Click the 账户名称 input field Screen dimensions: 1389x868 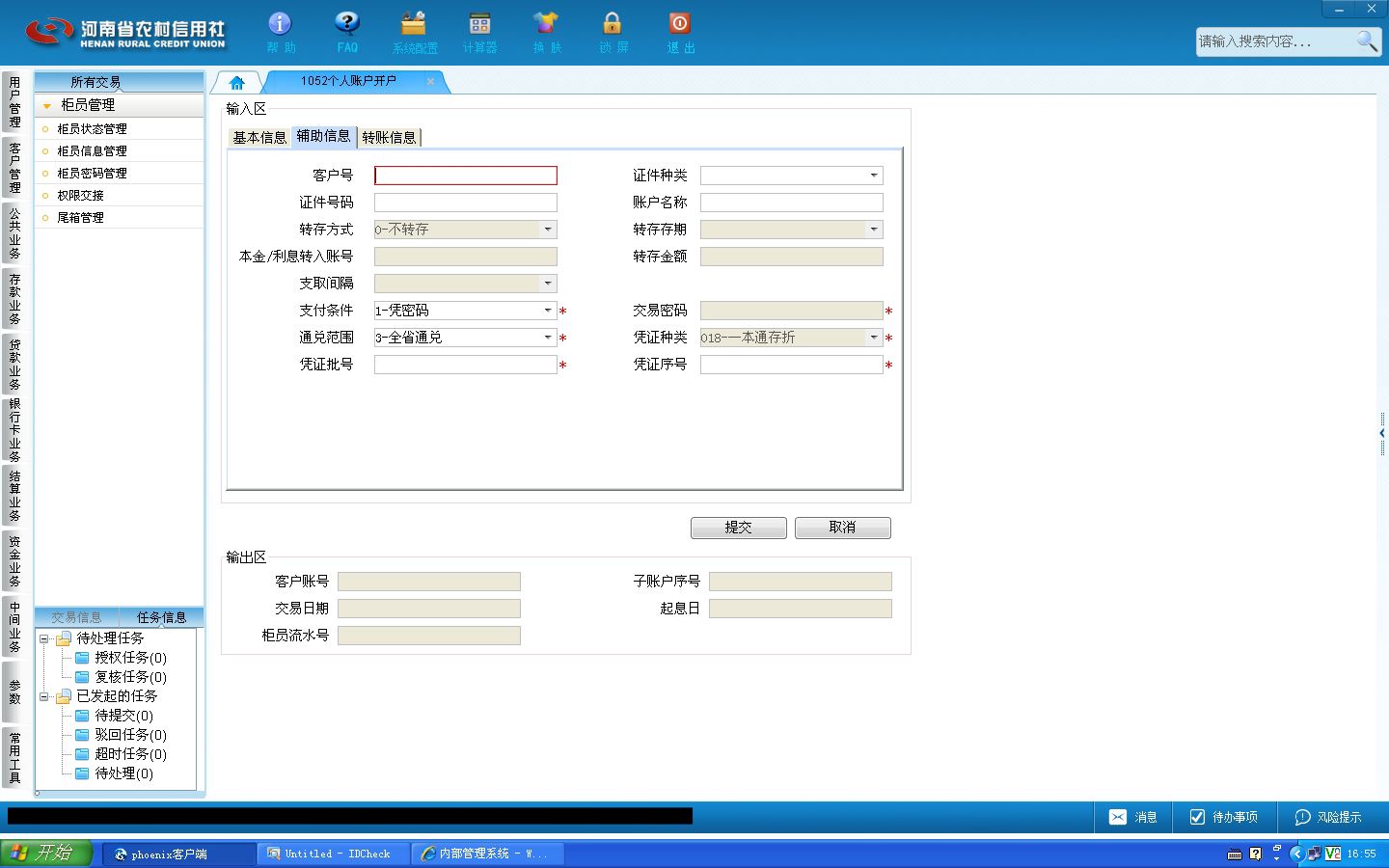[x=792, y=203]
